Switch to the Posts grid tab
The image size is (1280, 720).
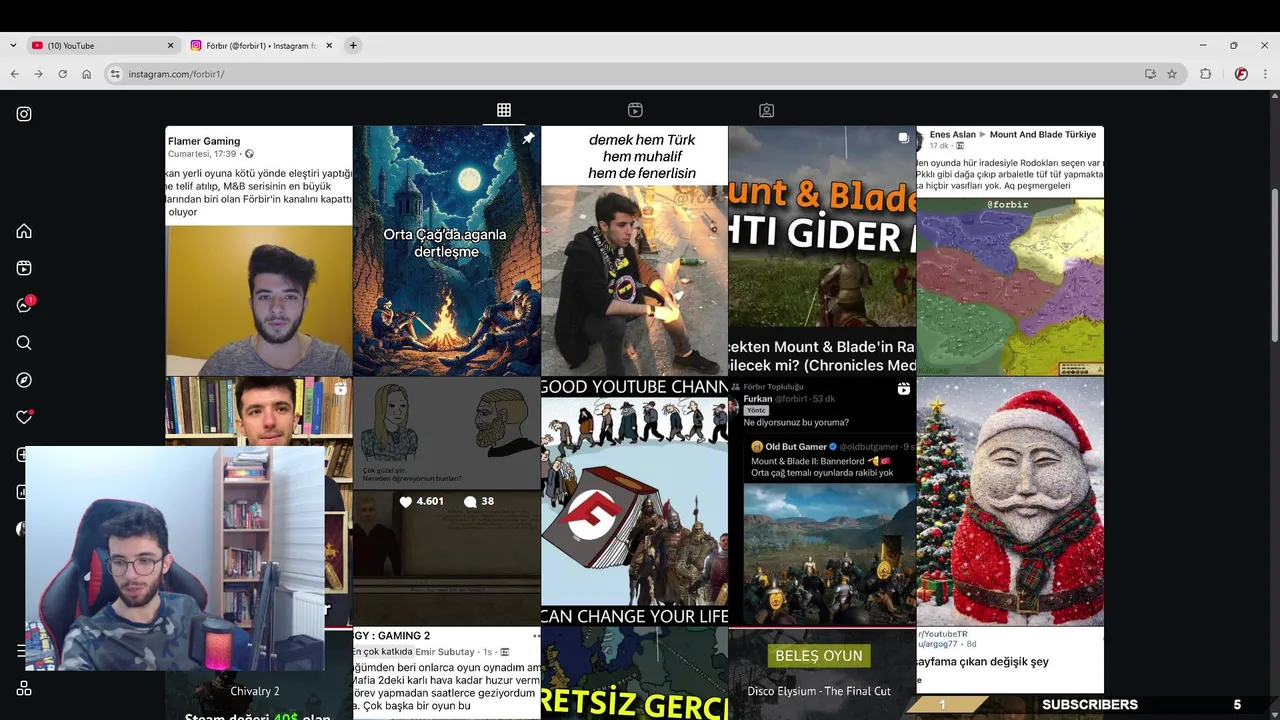click(504, 110)
